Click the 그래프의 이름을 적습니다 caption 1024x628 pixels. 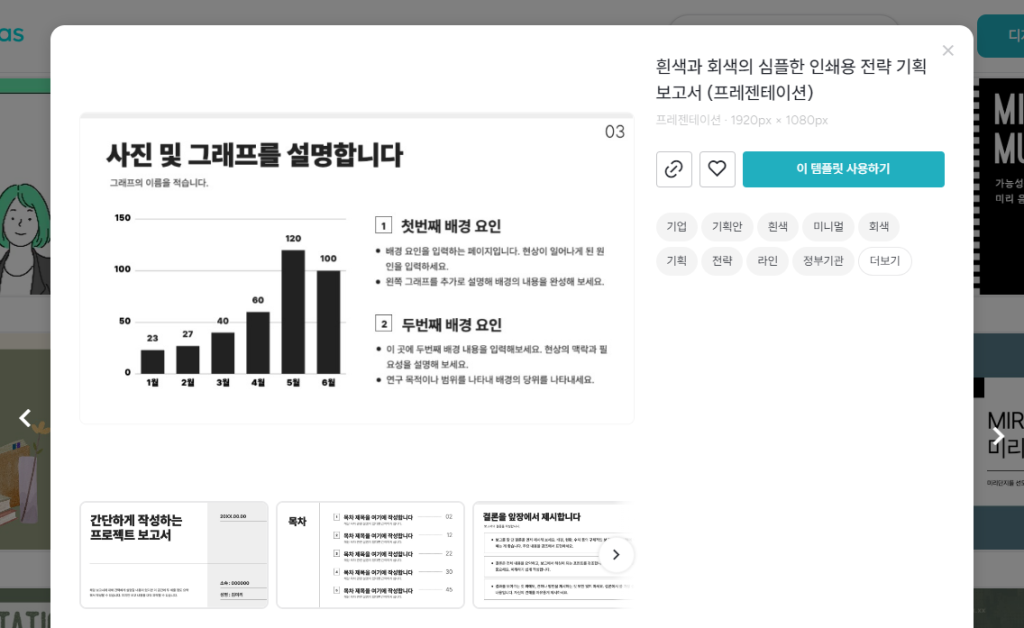[x=159, y=183]
